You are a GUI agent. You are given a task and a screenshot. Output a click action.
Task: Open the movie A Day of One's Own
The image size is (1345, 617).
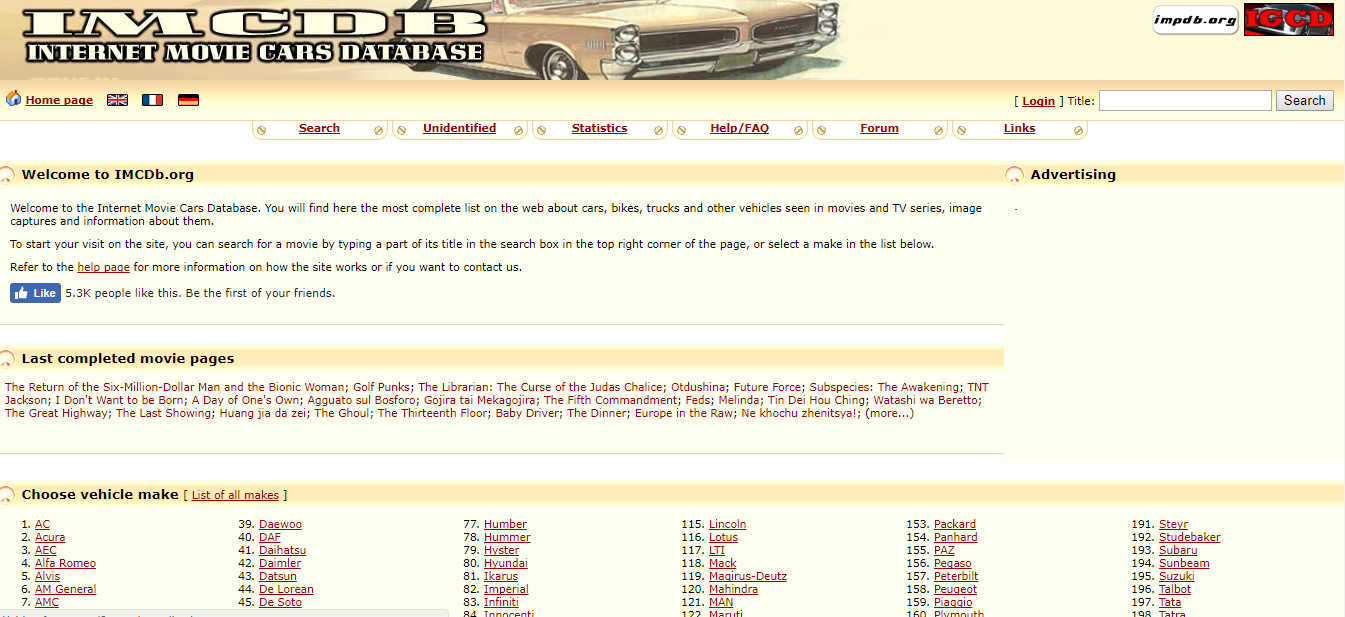(245, 400)
